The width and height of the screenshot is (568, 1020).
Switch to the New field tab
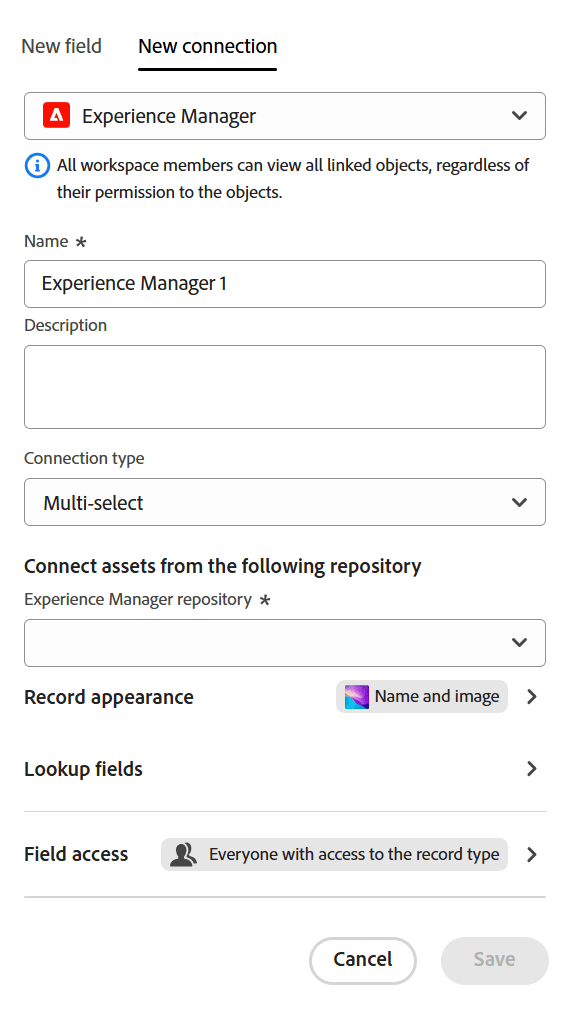point(61,46)
